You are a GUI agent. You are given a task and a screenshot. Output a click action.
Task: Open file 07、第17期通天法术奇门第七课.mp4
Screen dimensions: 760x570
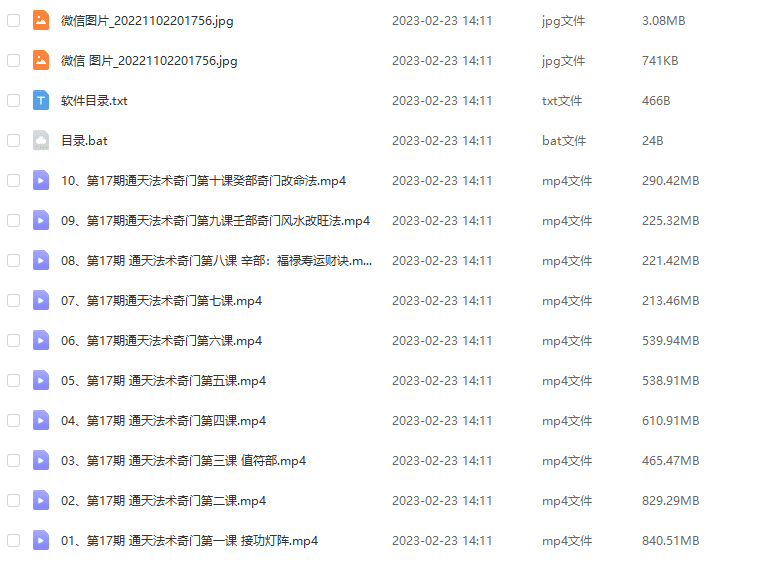(161, 301)
